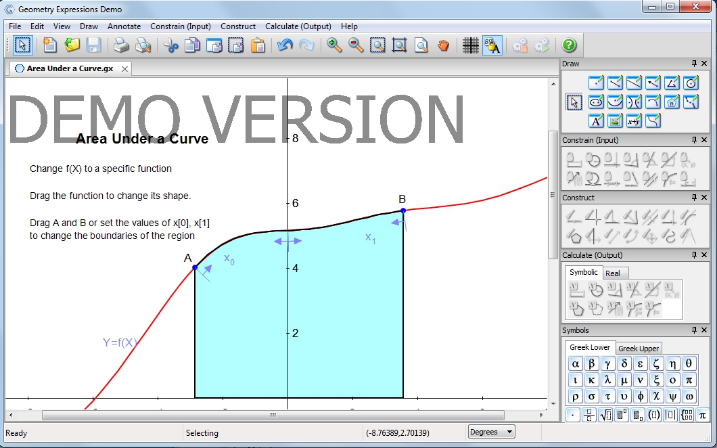The width and height of the screenshot is (717, 448).
Task: Select Zoom to Selection tool
Action: point(377,45)
